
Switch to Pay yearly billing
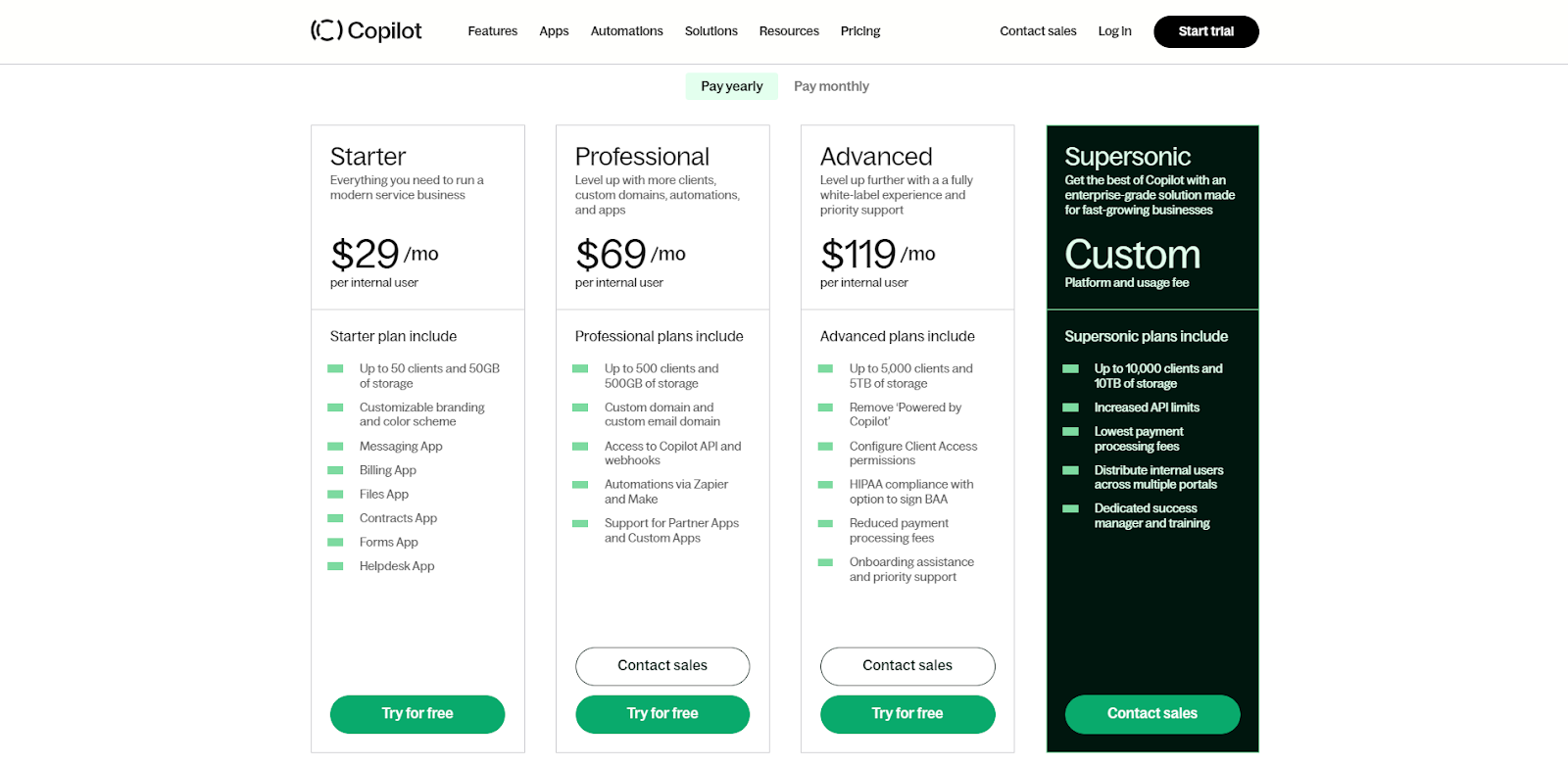pos(731,85)
